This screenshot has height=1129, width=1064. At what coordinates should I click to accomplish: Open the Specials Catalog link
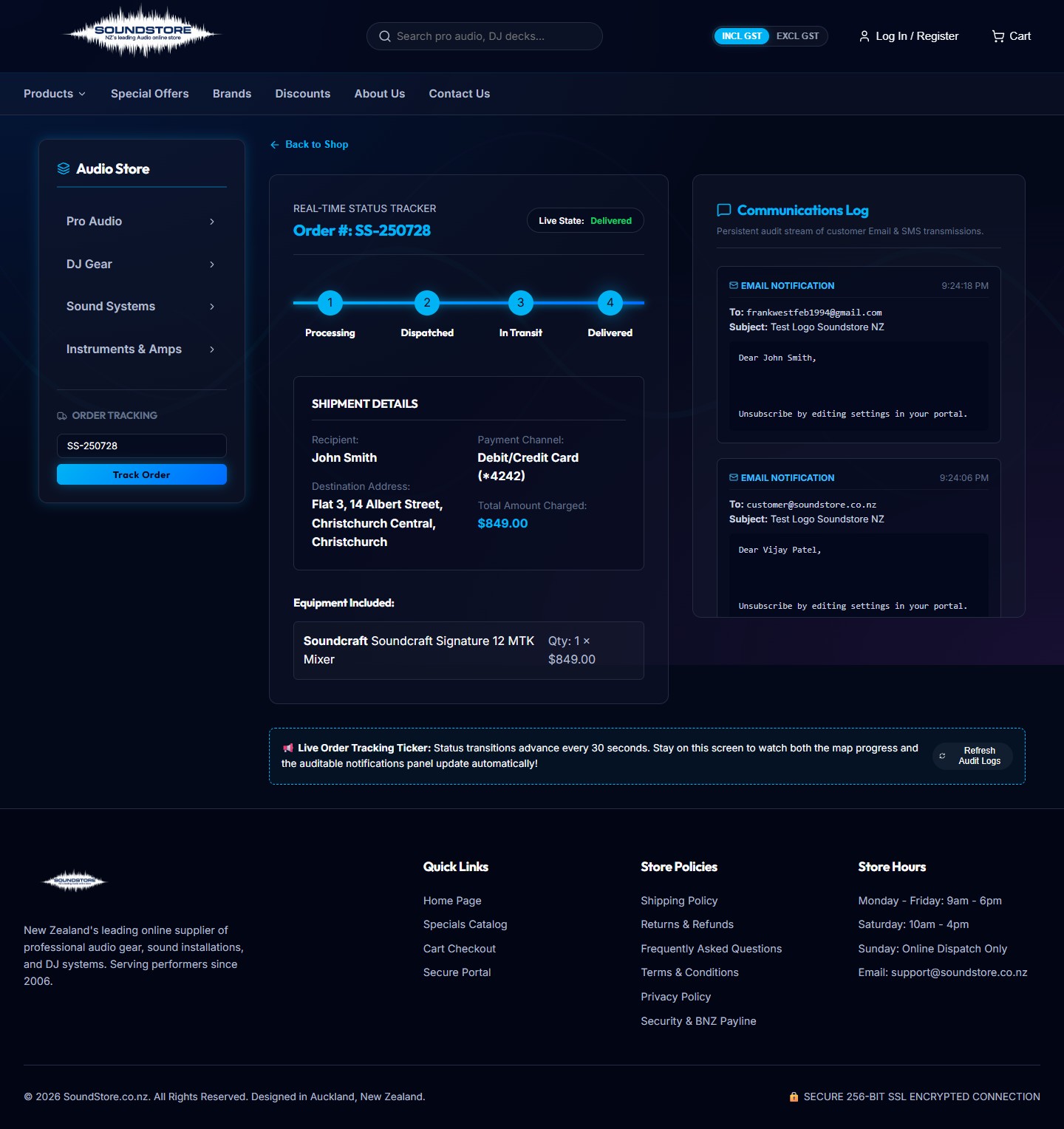[x=465, y=924]
